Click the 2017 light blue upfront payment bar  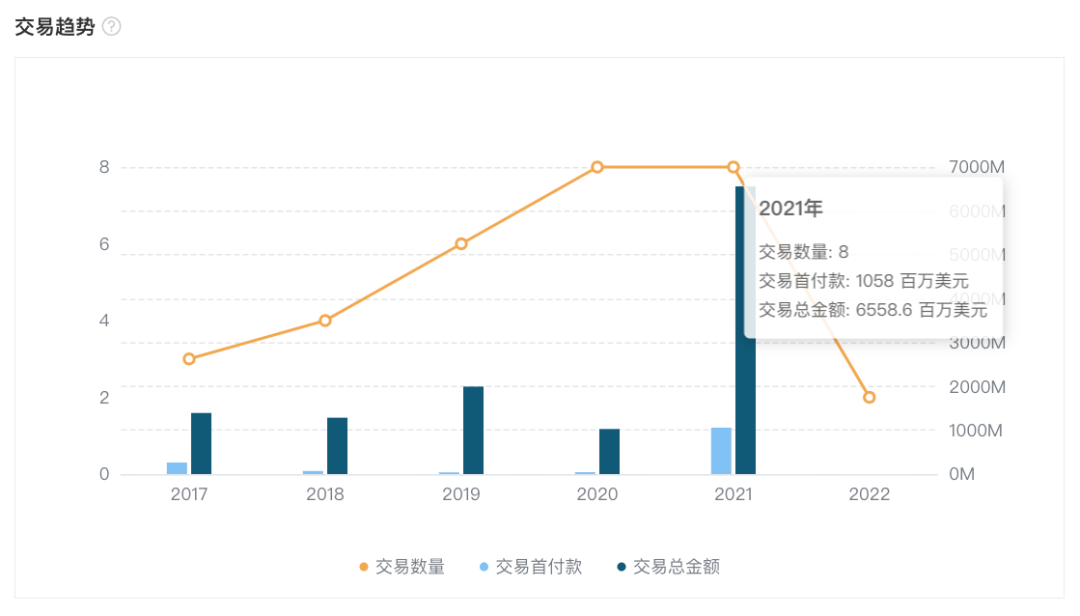click(x=177, y=468)
